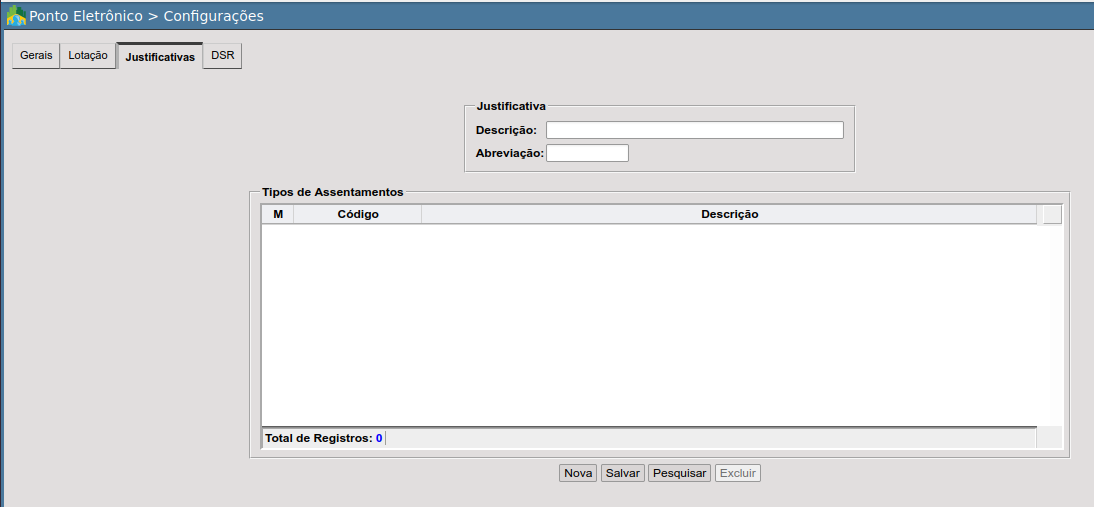Click the Total de Registros status bar
This screenshot has height=507, width=1094.
[649, 438]
